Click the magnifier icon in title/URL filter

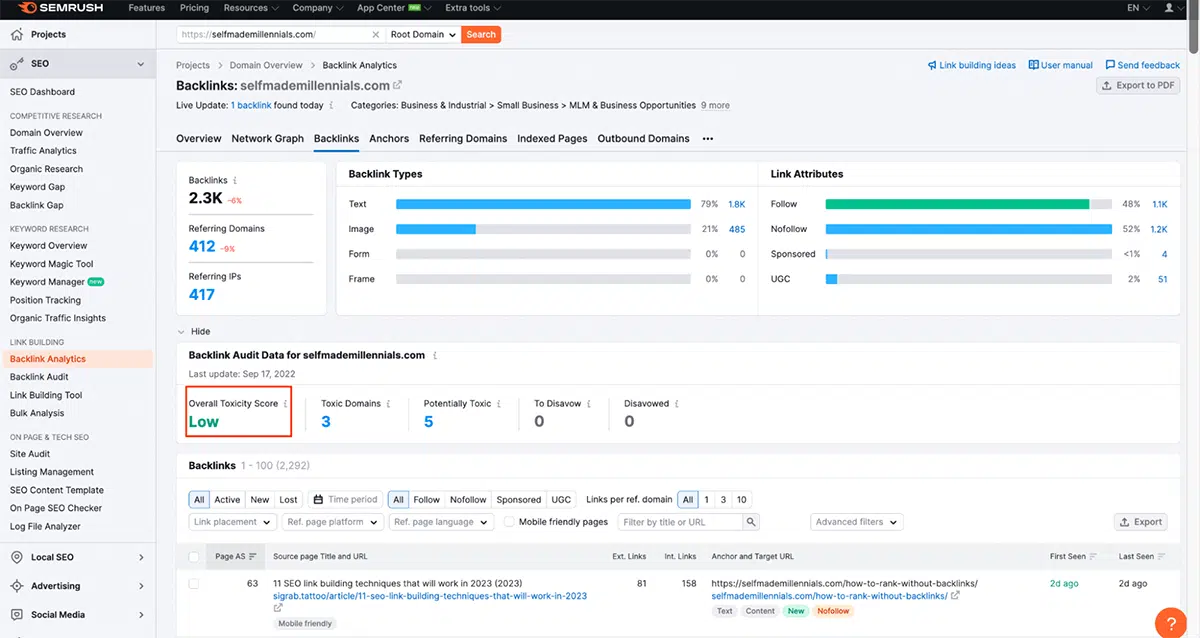click(x=751, y=522)
